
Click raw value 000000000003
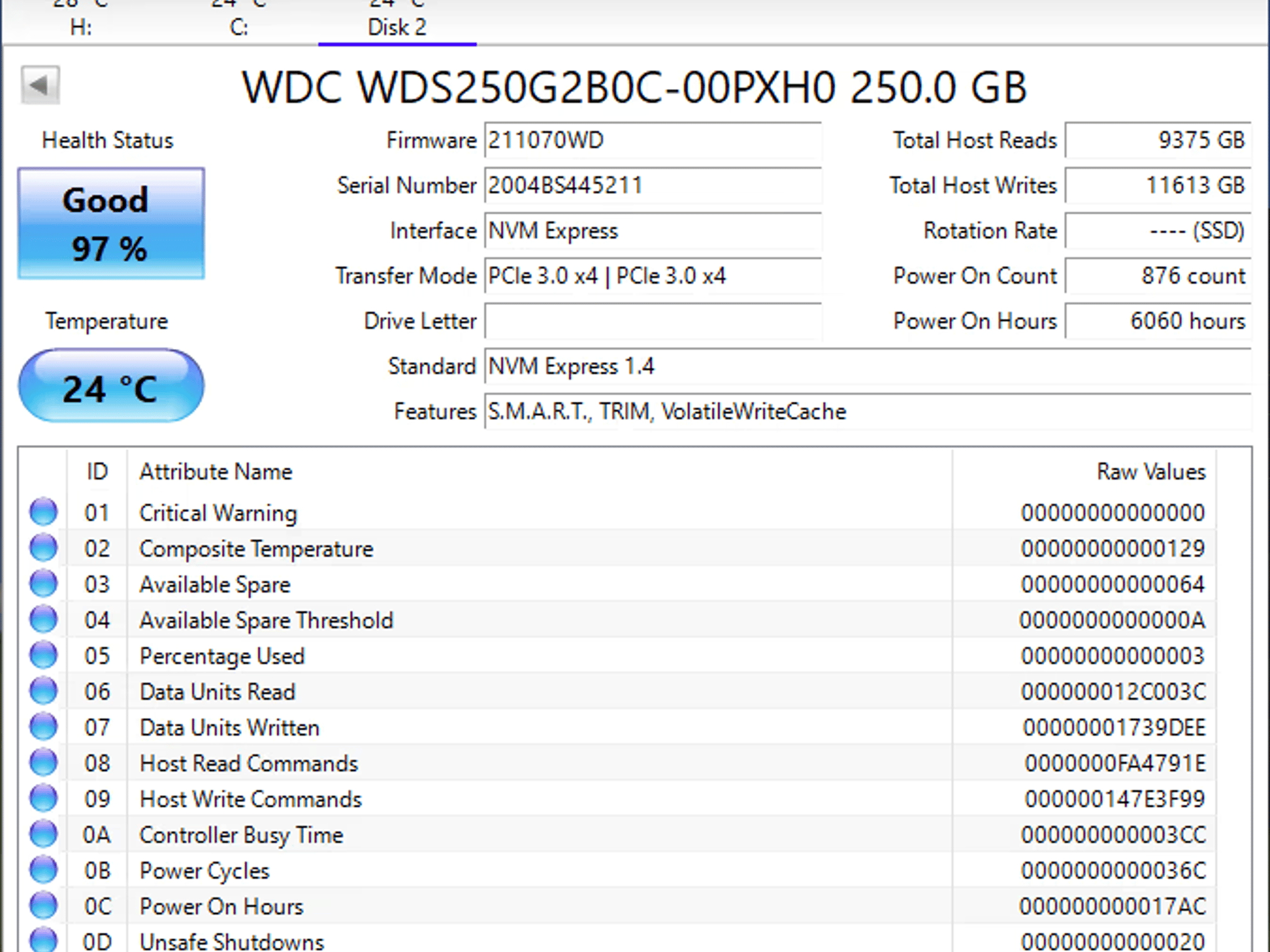[x=1112, y=656]
